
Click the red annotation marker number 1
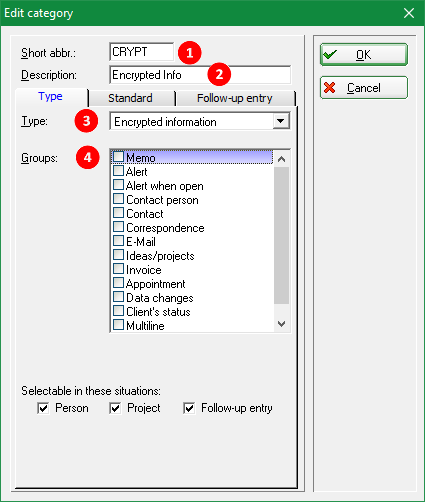[190, 53]
